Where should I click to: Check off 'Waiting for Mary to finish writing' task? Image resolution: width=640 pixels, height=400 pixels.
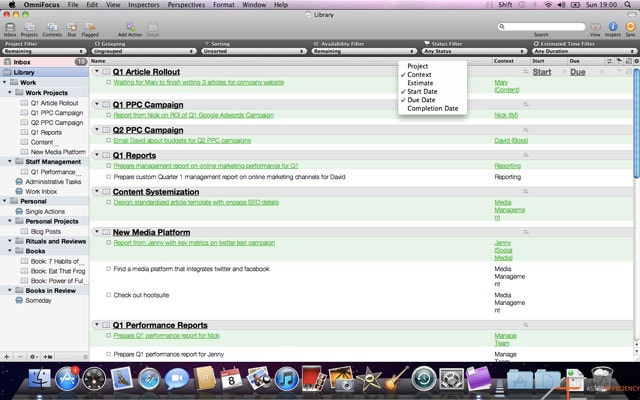109,82
